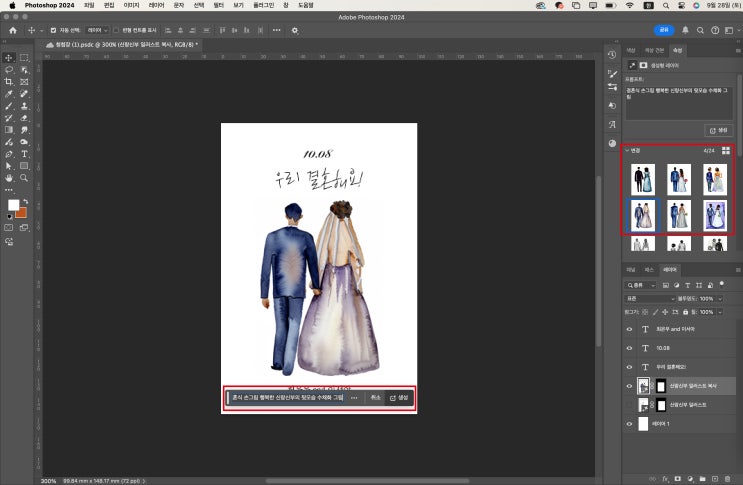Viewport: 743px width, 485px height.
Task: Click the orange background color swatch
Action: pyautogui.click(x=21, y=212)
